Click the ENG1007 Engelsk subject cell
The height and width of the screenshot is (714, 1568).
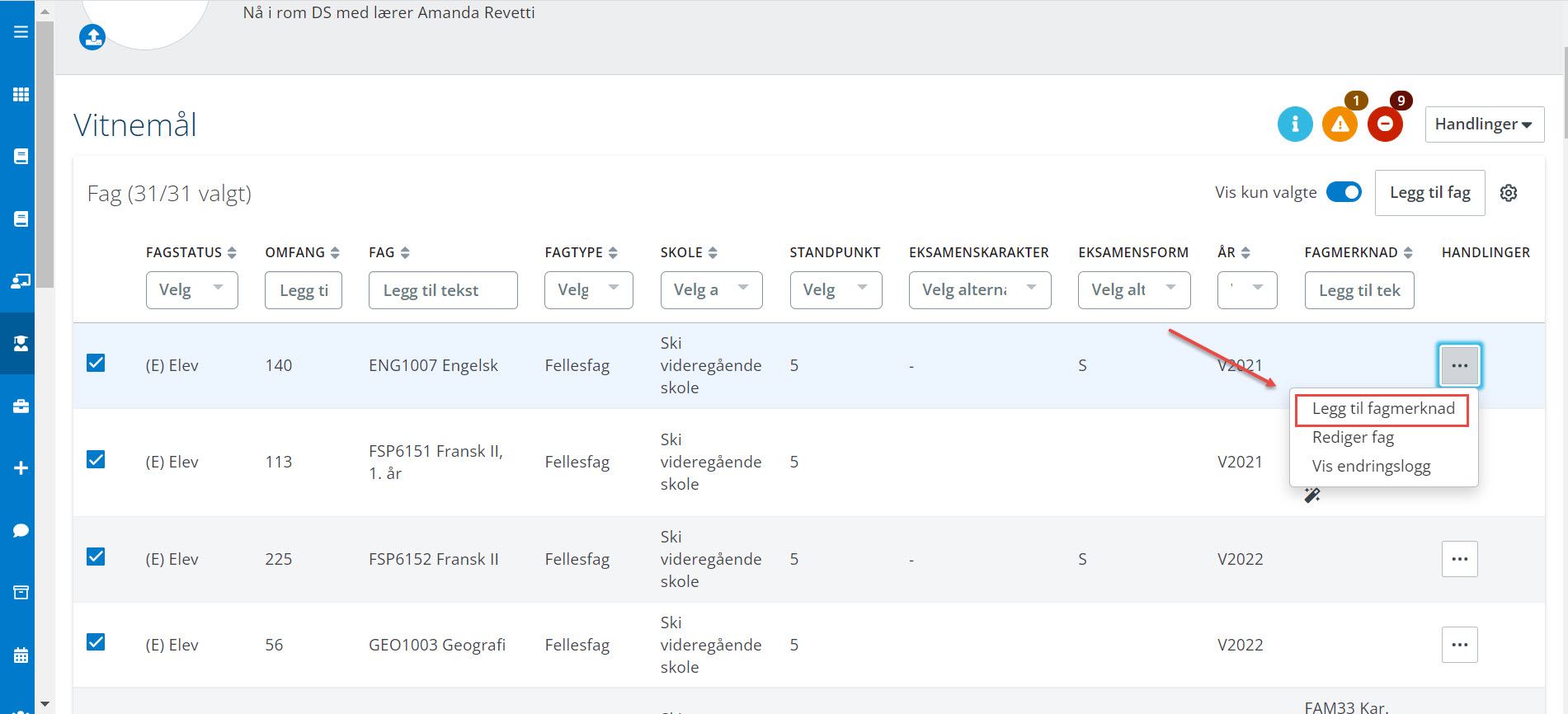(433, 365)
